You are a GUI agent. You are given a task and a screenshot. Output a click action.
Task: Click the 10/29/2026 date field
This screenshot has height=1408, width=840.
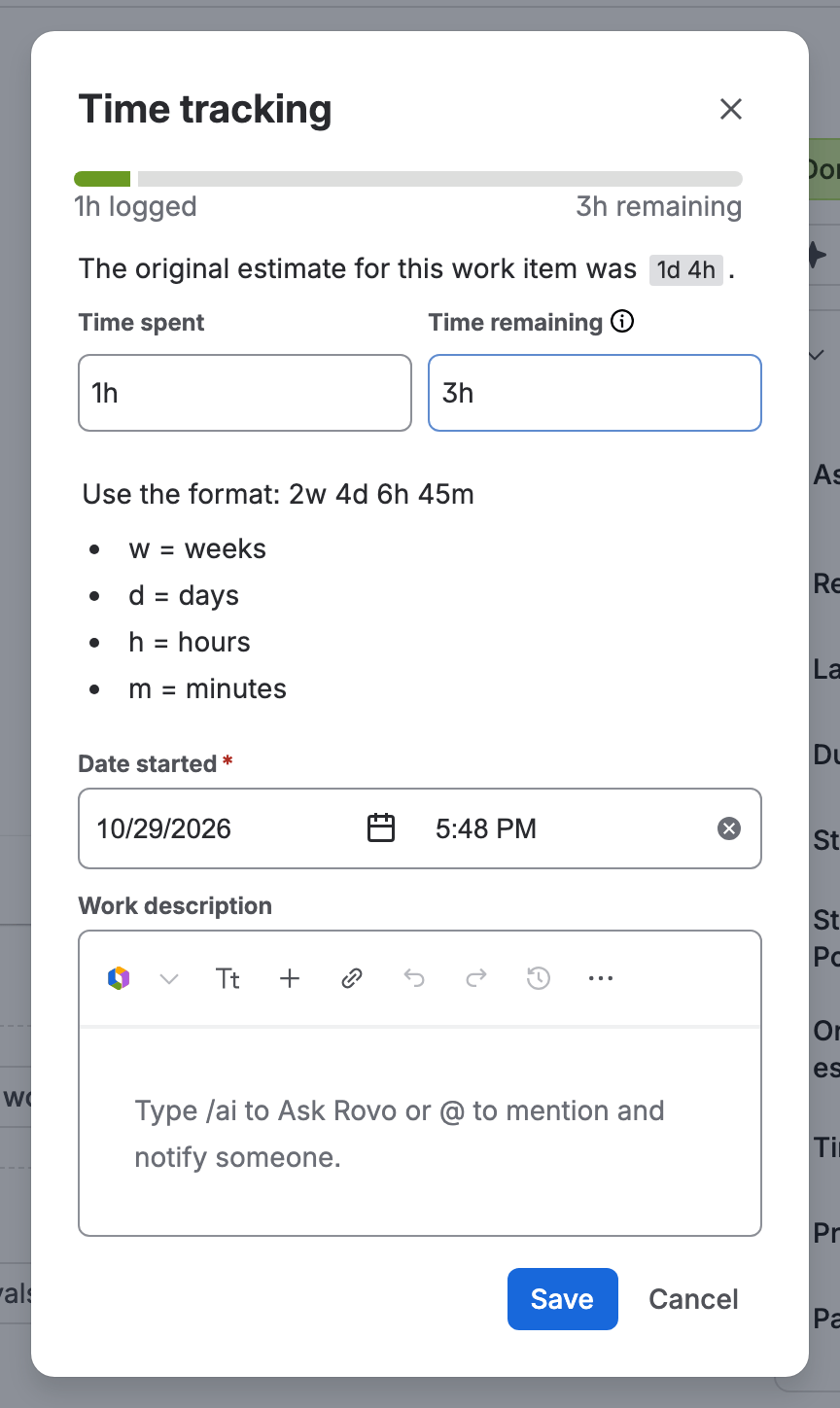click(x=163, y=828)
